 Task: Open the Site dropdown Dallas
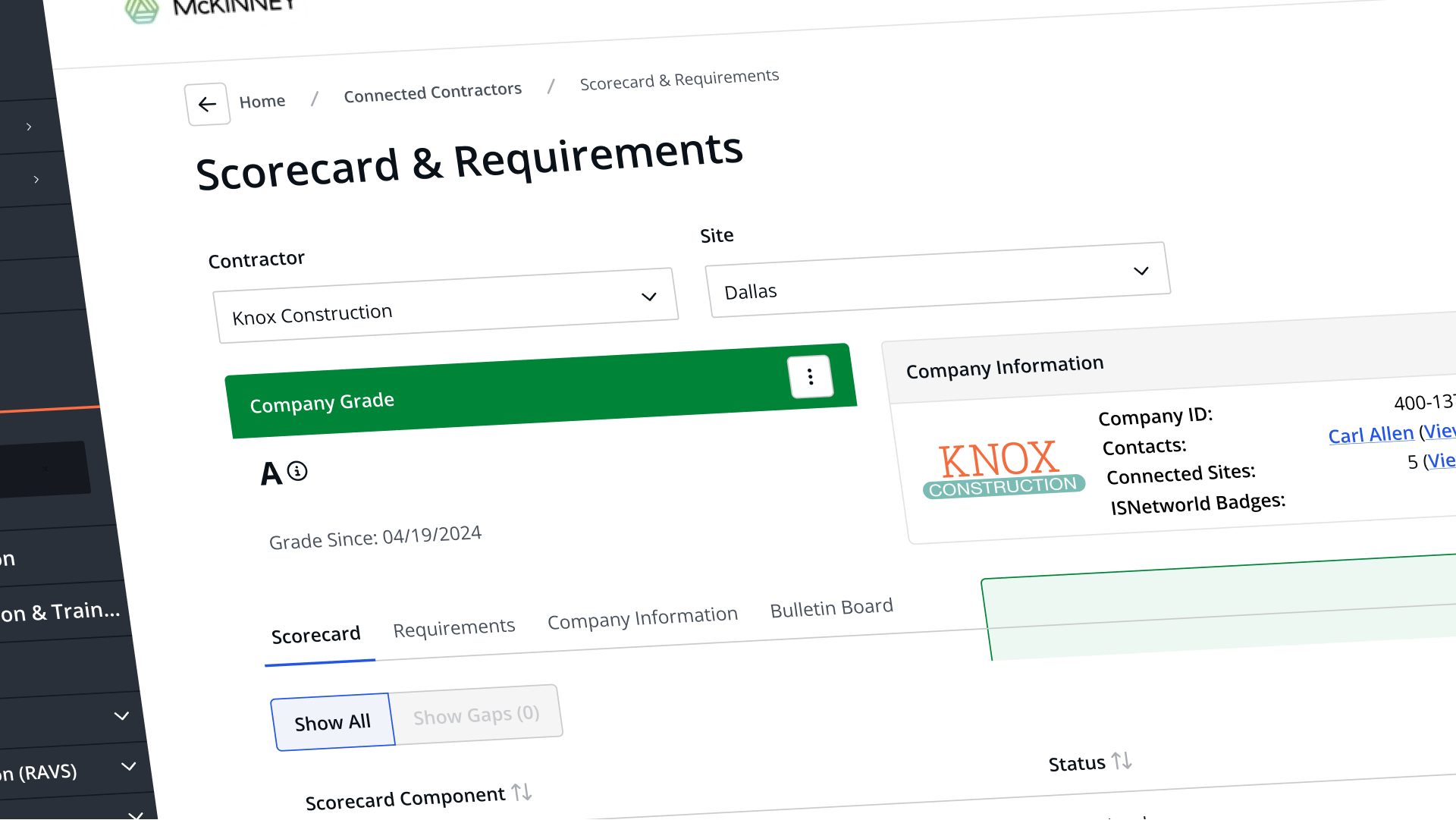[938, 280]
